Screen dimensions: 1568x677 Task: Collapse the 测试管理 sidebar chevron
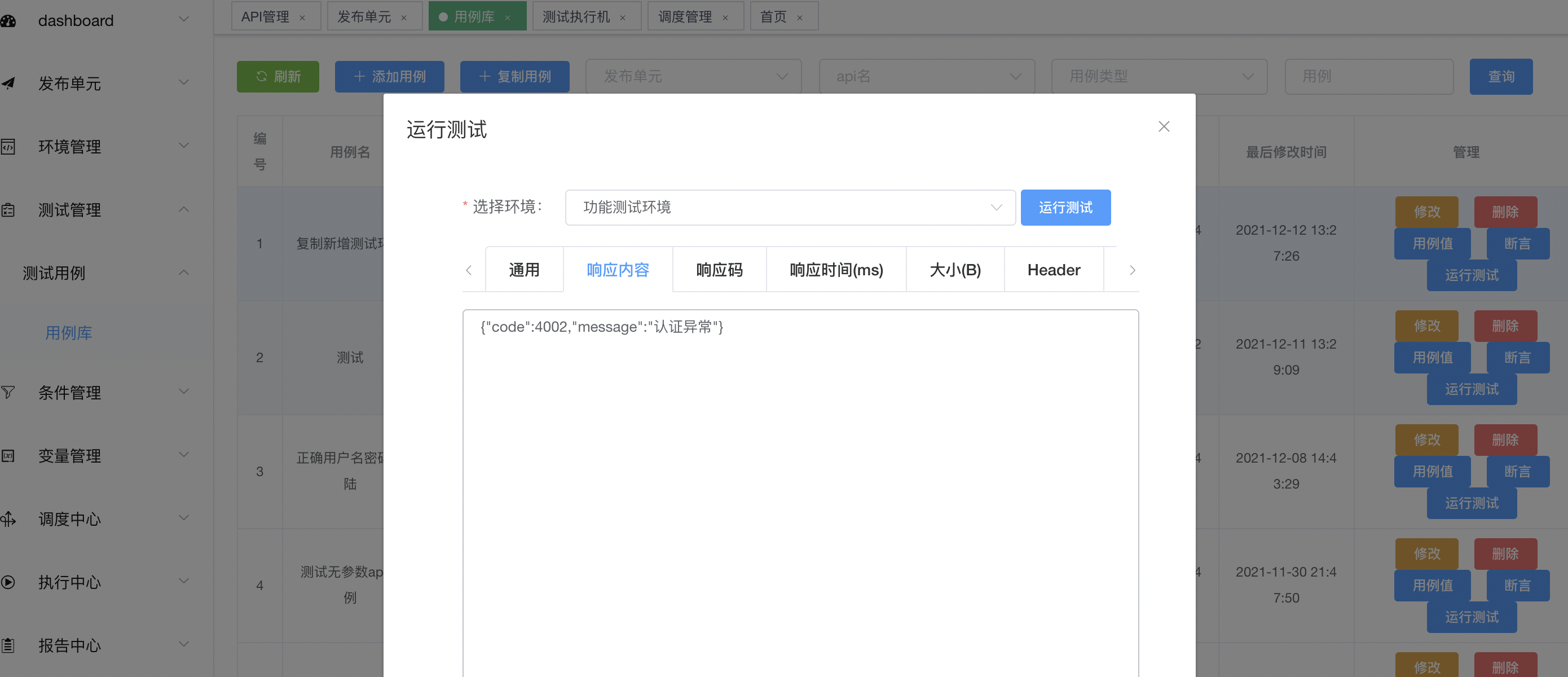(x=183, y=209)
